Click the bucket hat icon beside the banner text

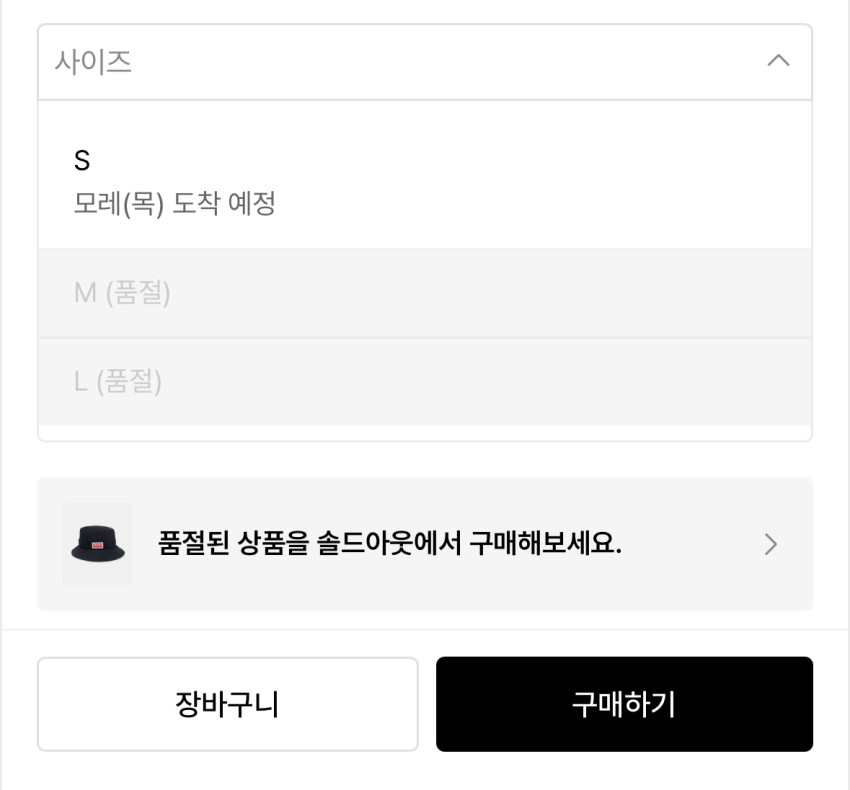tap(98, 546)
